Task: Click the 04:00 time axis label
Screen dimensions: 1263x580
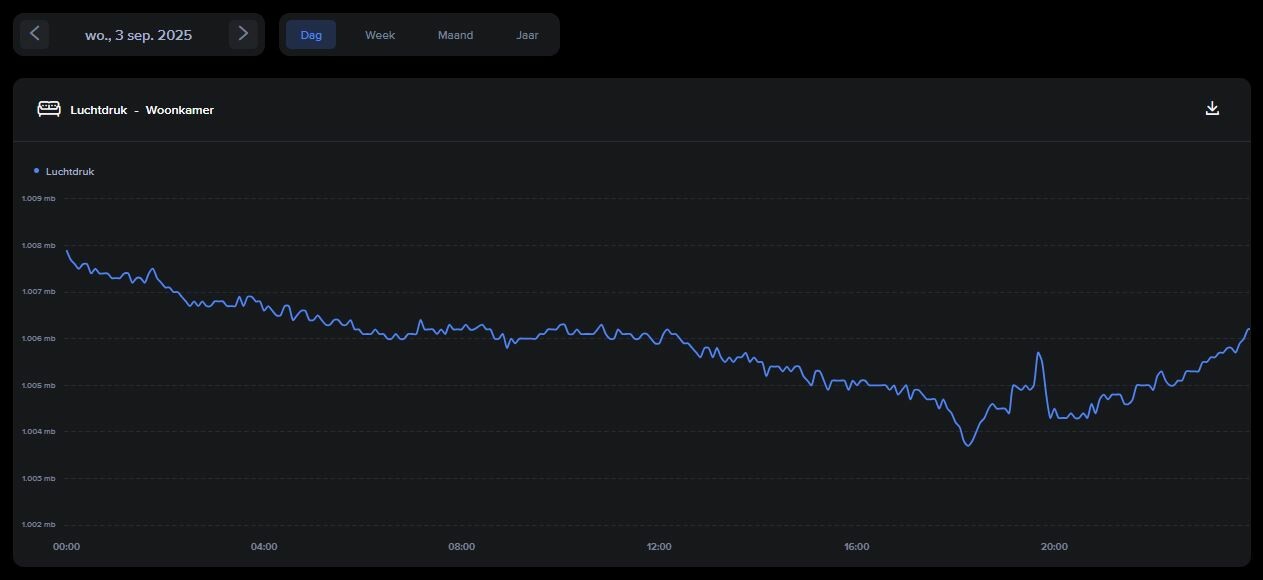Action: coord(264,547)
